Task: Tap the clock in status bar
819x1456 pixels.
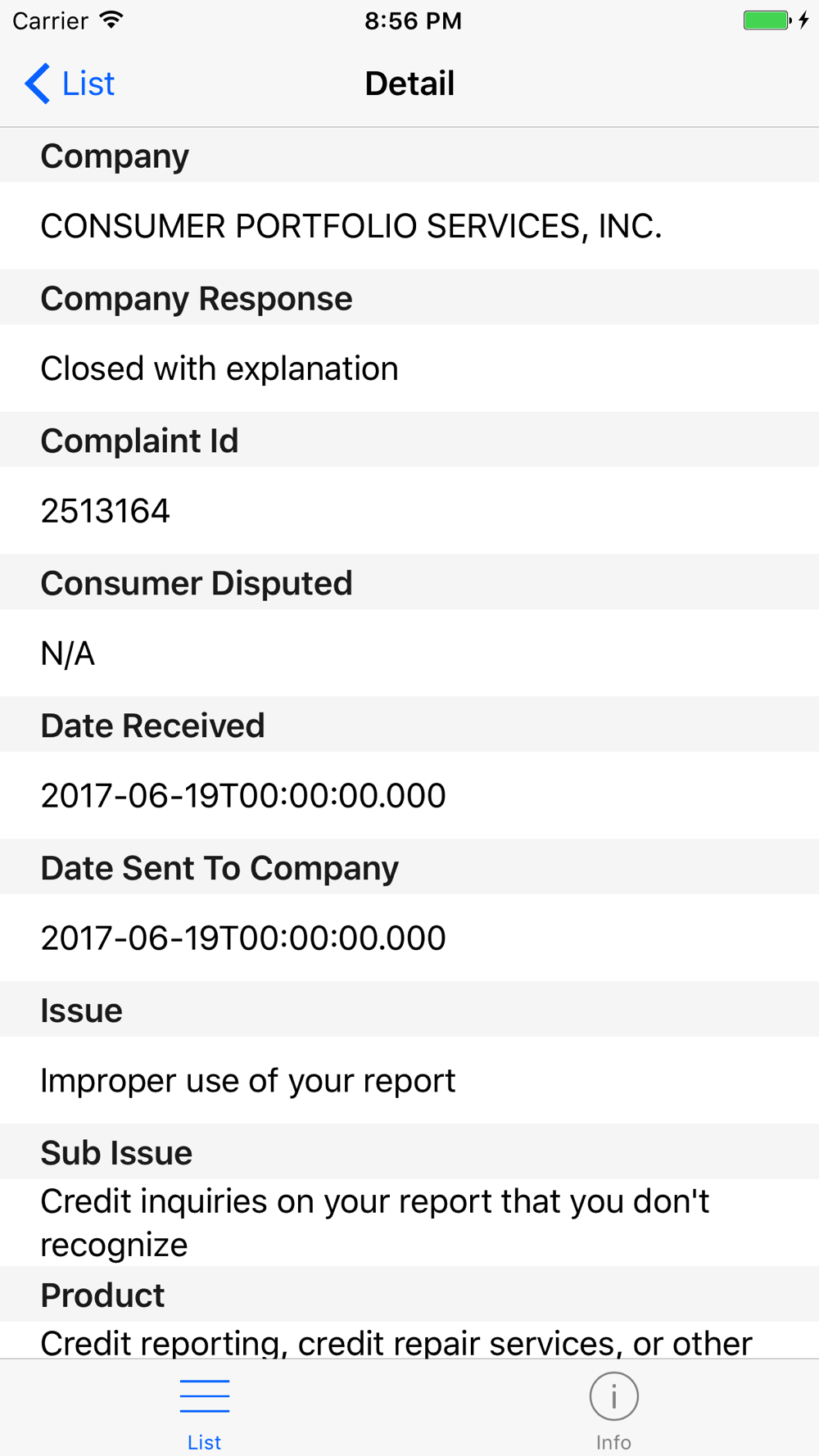Action: coord(413,20)
